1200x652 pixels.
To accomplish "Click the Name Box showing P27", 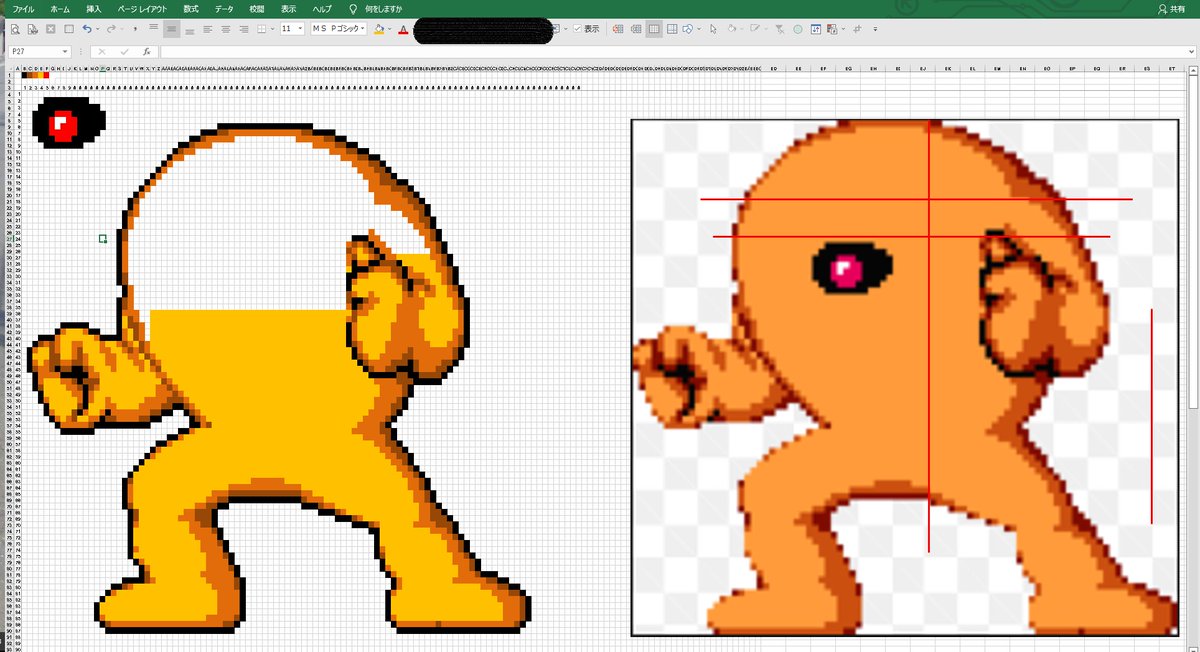I will coord(34,51).
